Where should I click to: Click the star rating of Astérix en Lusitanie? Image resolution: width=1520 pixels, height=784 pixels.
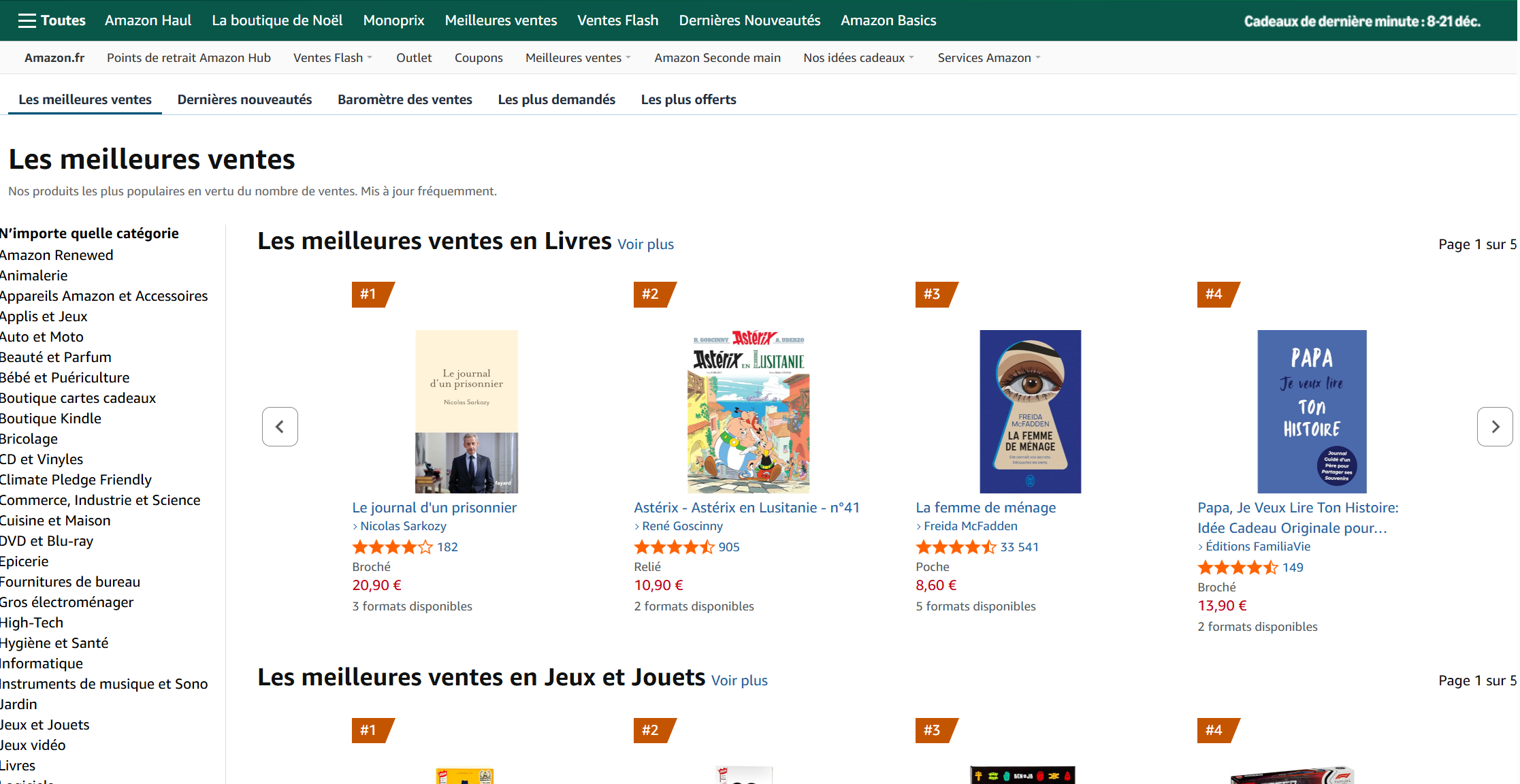click(x=674, y=547)
